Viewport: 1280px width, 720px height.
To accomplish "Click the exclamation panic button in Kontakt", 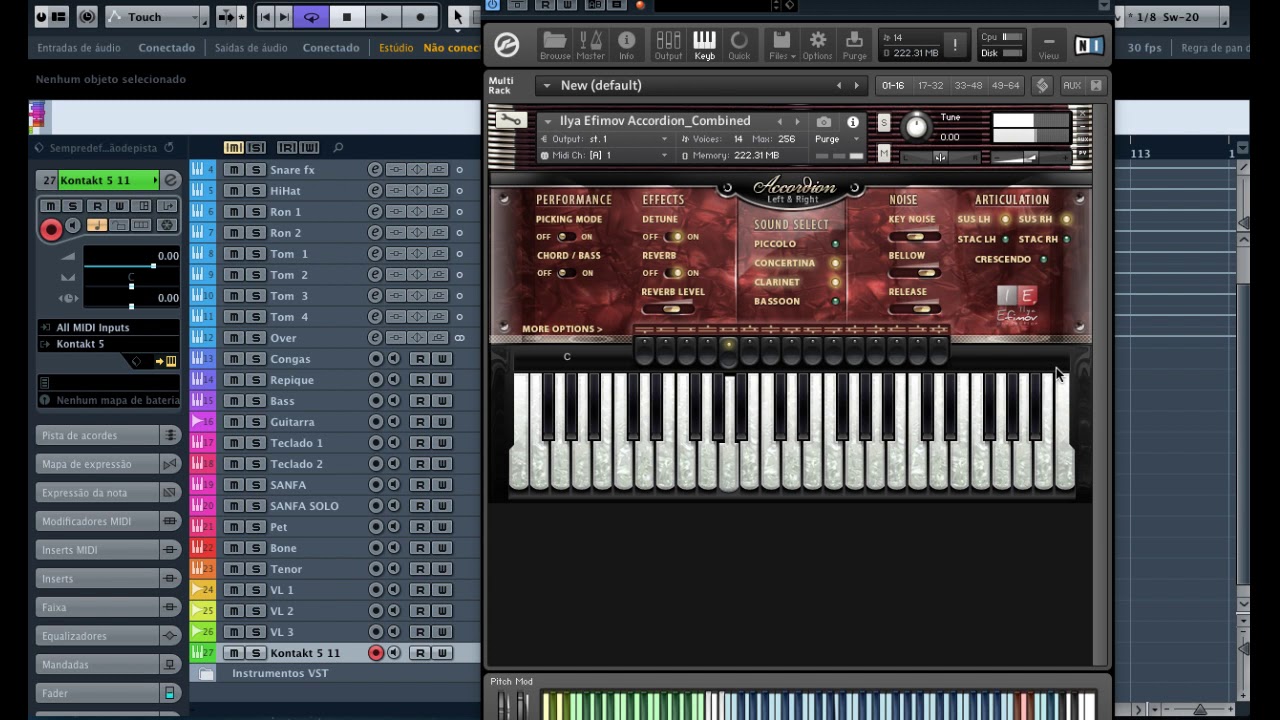I will [955, 45].
